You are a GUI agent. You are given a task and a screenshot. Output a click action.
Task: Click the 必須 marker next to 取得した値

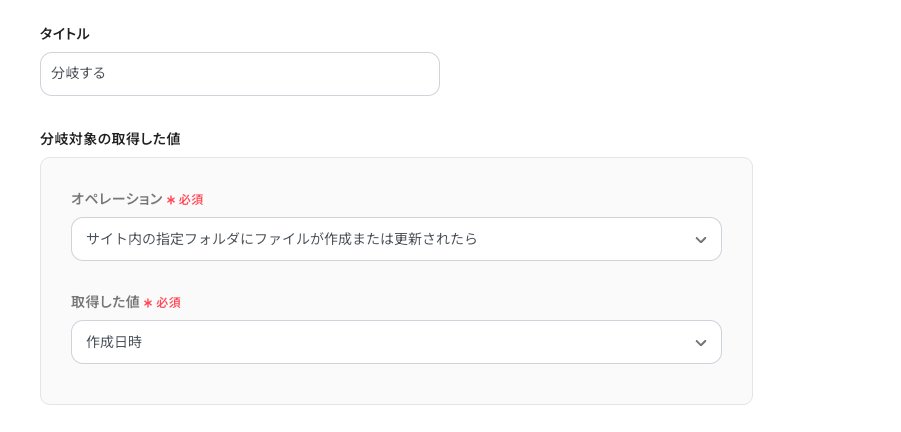click(x=168, y=303)
